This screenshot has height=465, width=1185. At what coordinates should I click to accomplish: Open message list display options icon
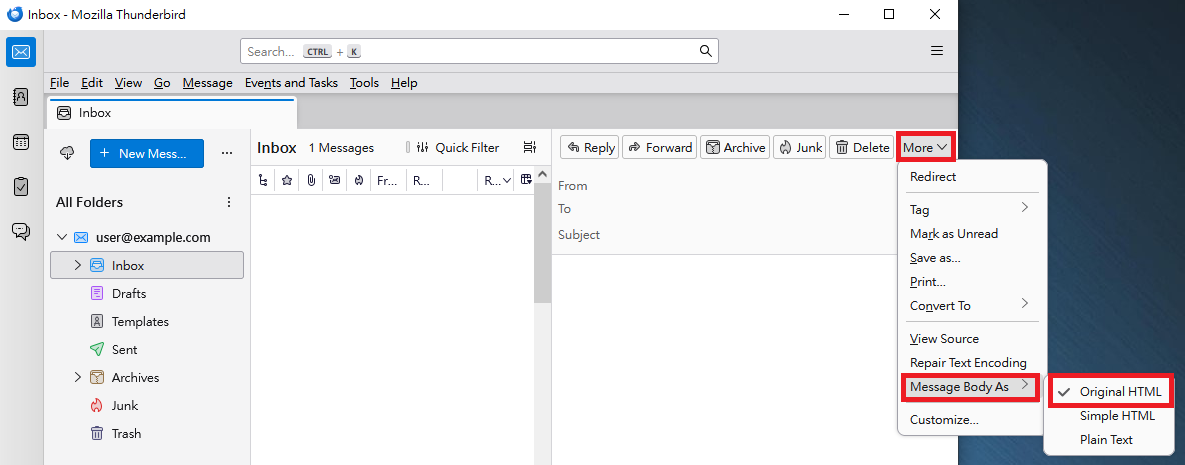point(530,147)
